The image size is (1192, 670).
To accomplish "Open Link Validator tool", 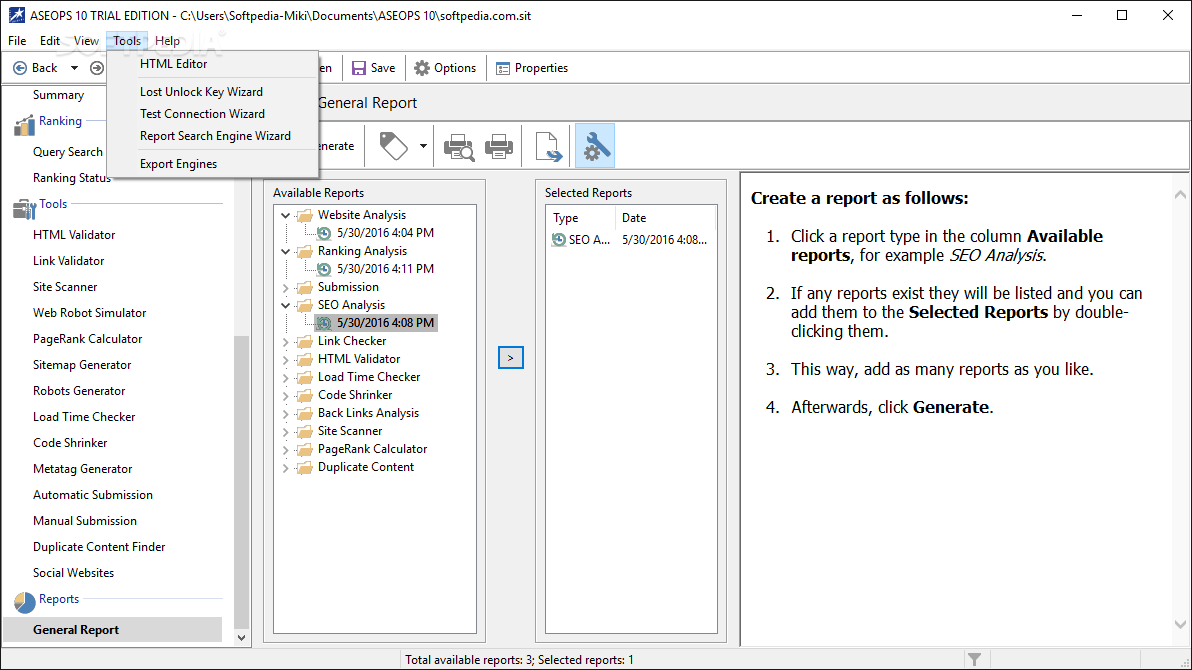I will (x=68, y=261).
